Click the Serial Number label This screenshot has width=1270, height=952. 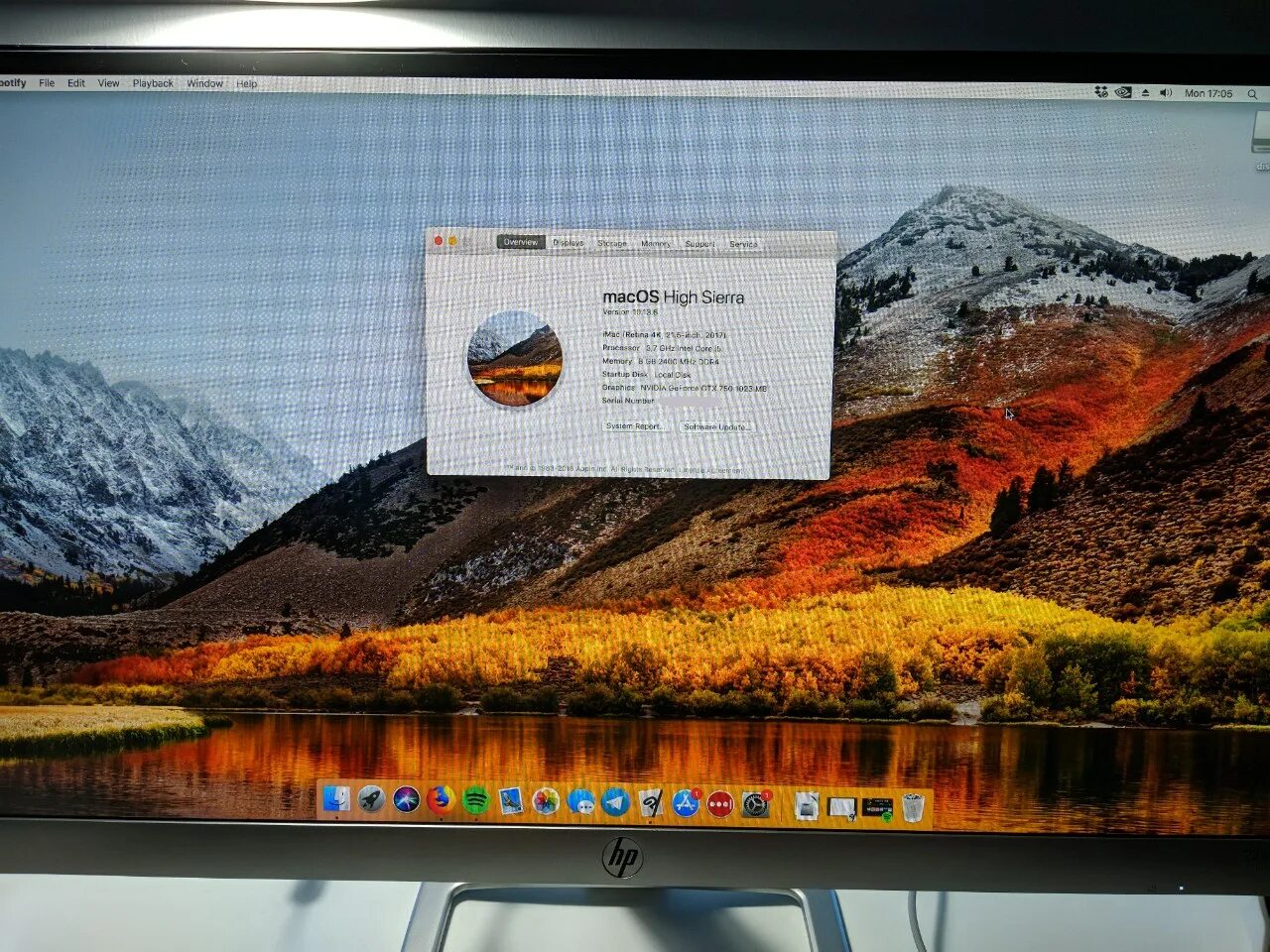[x=628, y=401]
